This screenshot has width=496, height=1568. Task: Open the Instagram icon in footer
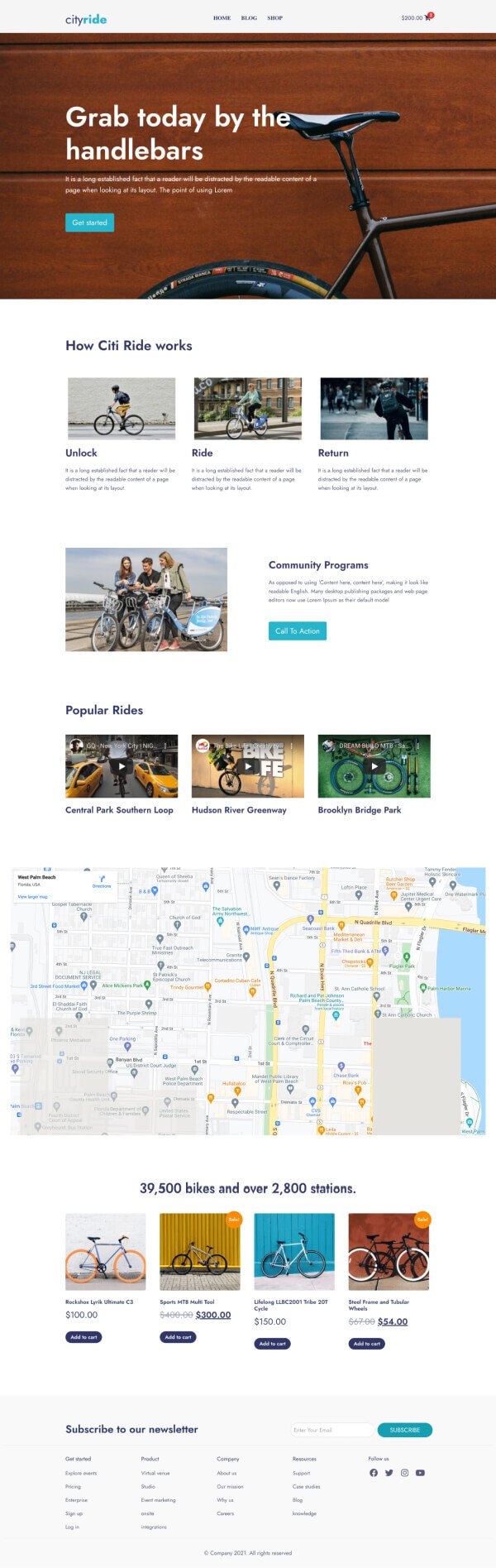[x=405, y=1473]
